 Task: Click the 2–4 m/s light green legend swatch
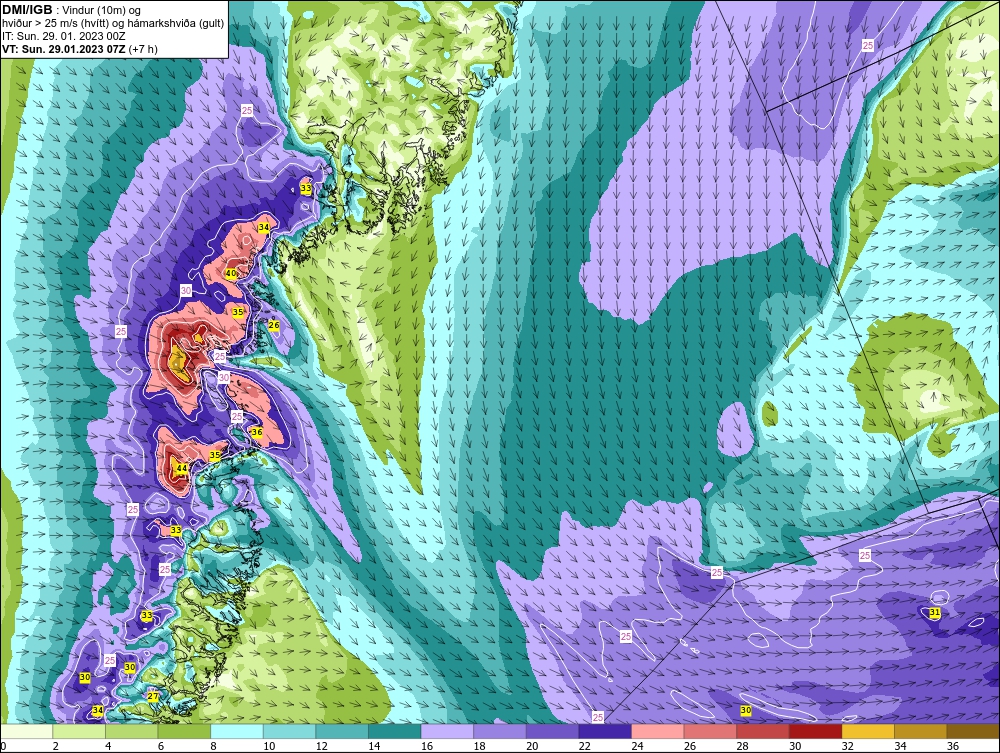click(79, 731)
